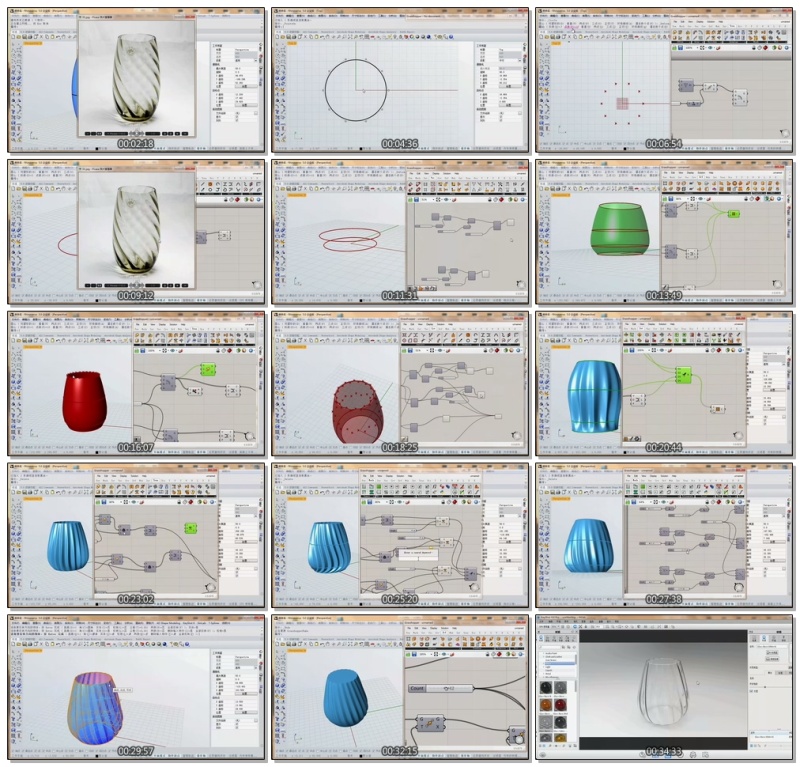800x767 pixels.
Task: Open the video frame stamped 00:09:12
Action: pyautogui.click(x=136, y=232)
